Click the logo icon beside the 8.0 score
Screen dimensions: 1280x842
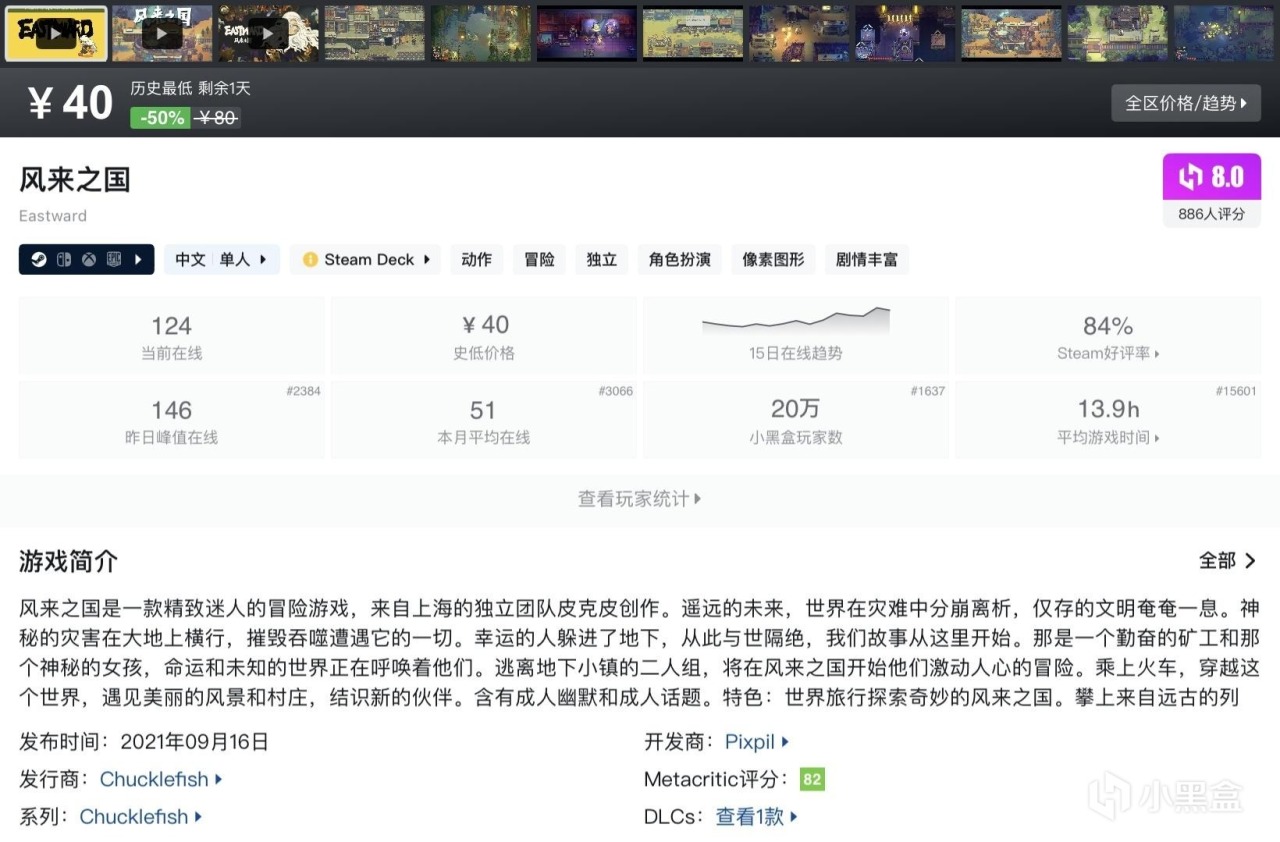(1191, 177)
